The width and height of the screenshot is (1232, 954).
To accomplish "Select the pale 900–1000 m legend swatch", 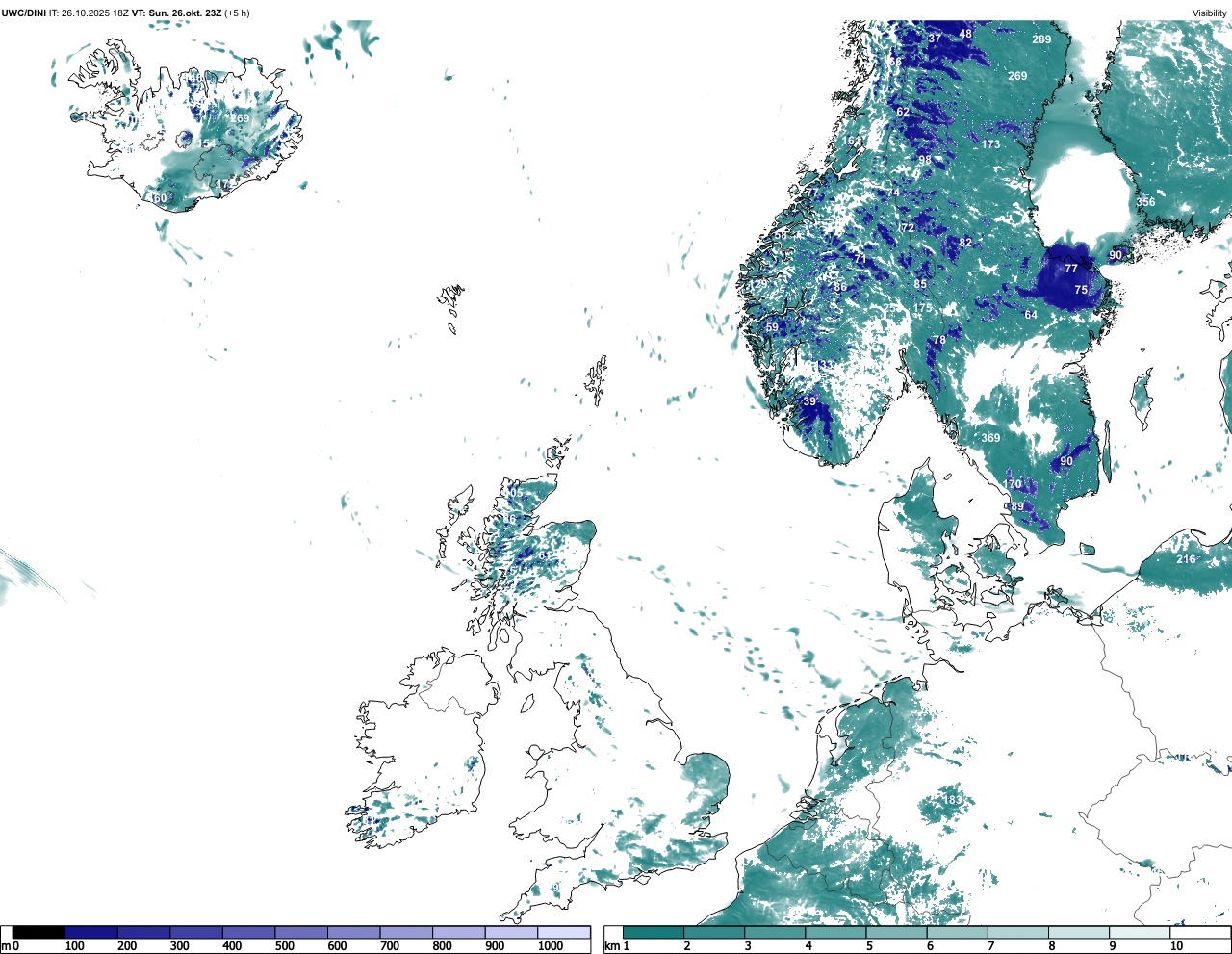I will pos(511,932).
